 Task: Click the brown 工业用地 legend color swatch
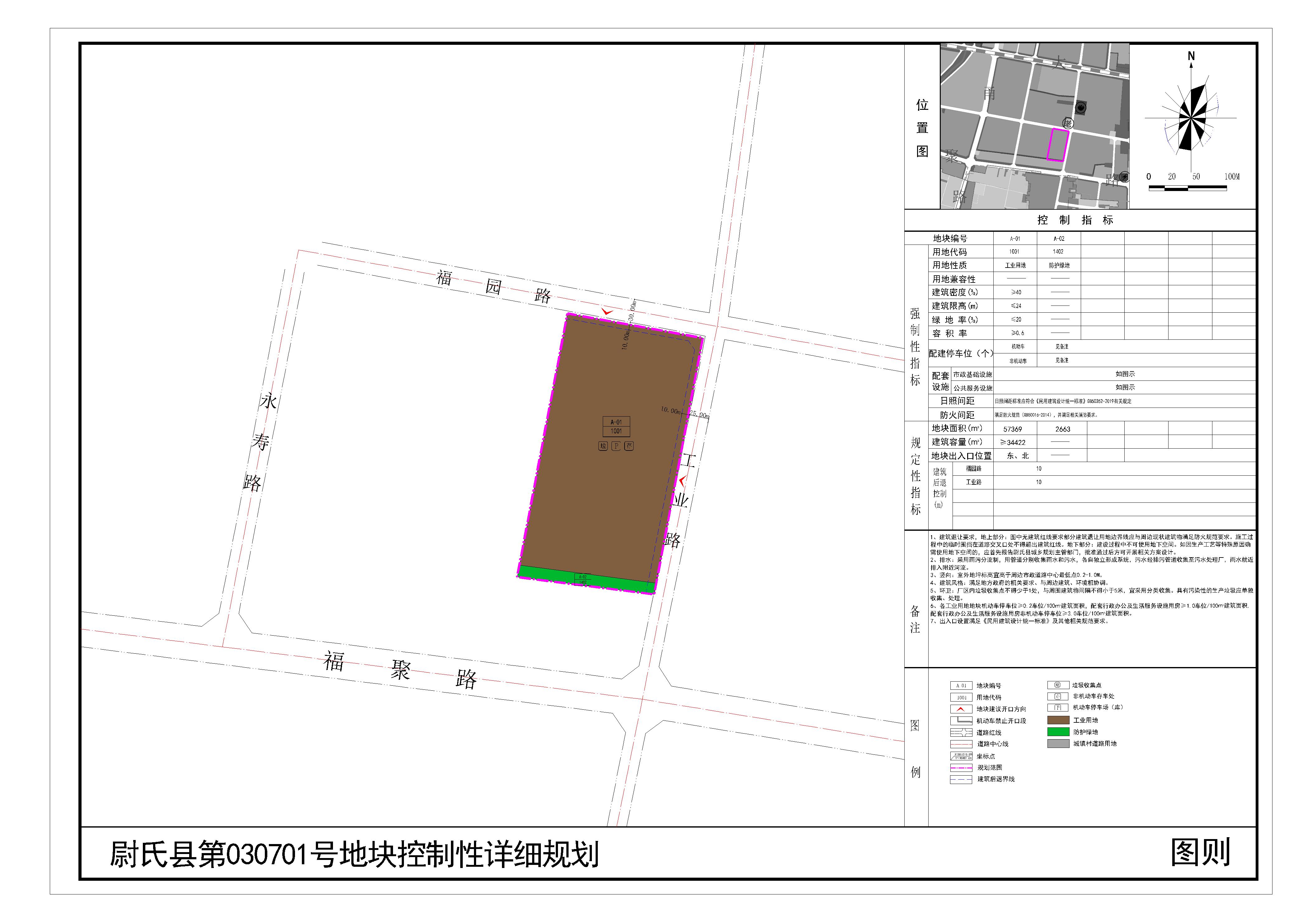[x=1058, y=720]
